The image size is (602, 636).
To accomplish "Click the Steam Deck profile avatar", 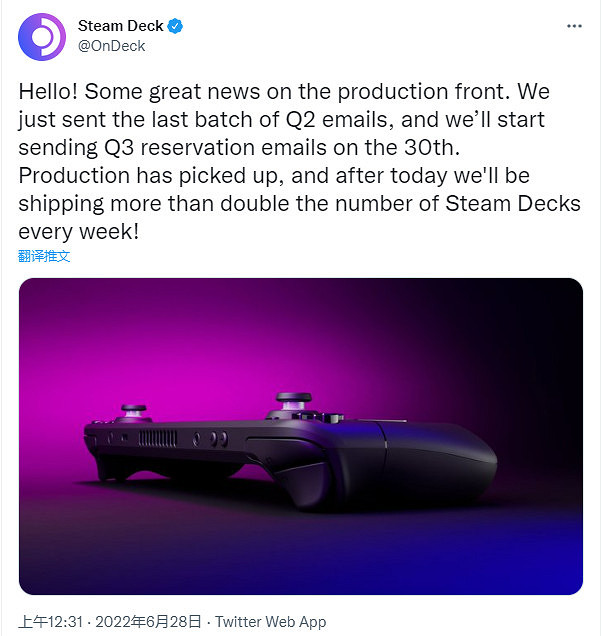I will coord(40,36).
